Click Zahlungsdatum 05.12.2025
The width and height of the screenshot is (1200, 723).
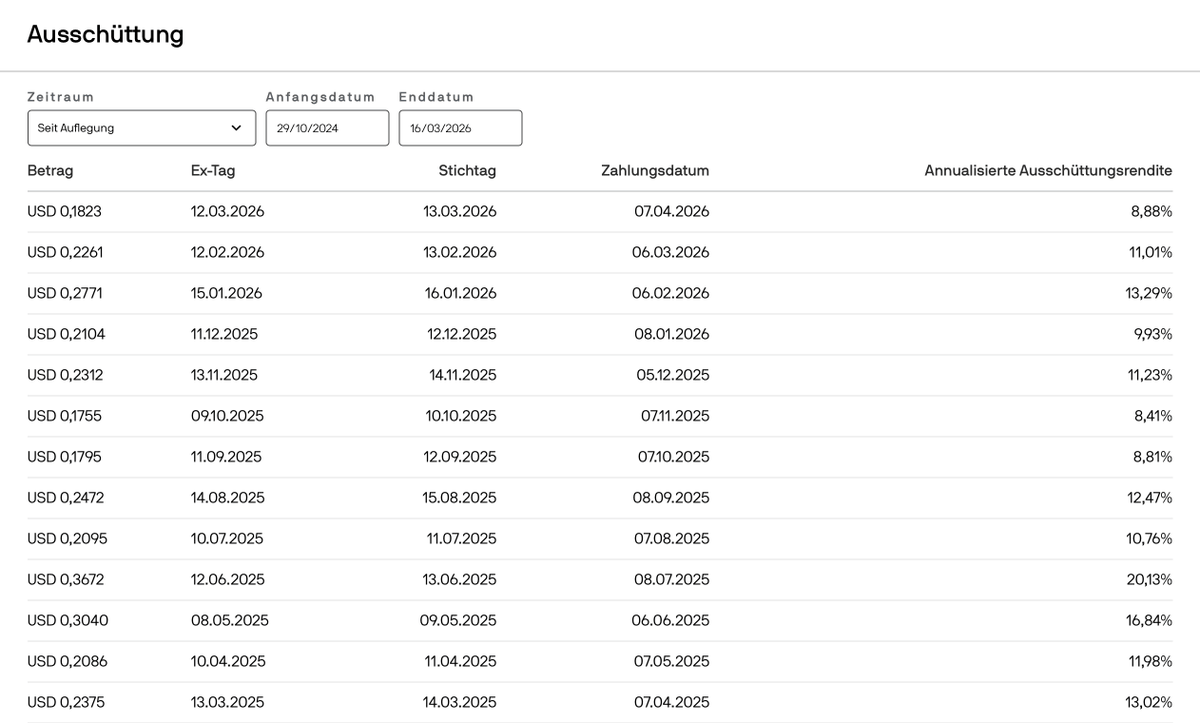[x=672, y=376]
